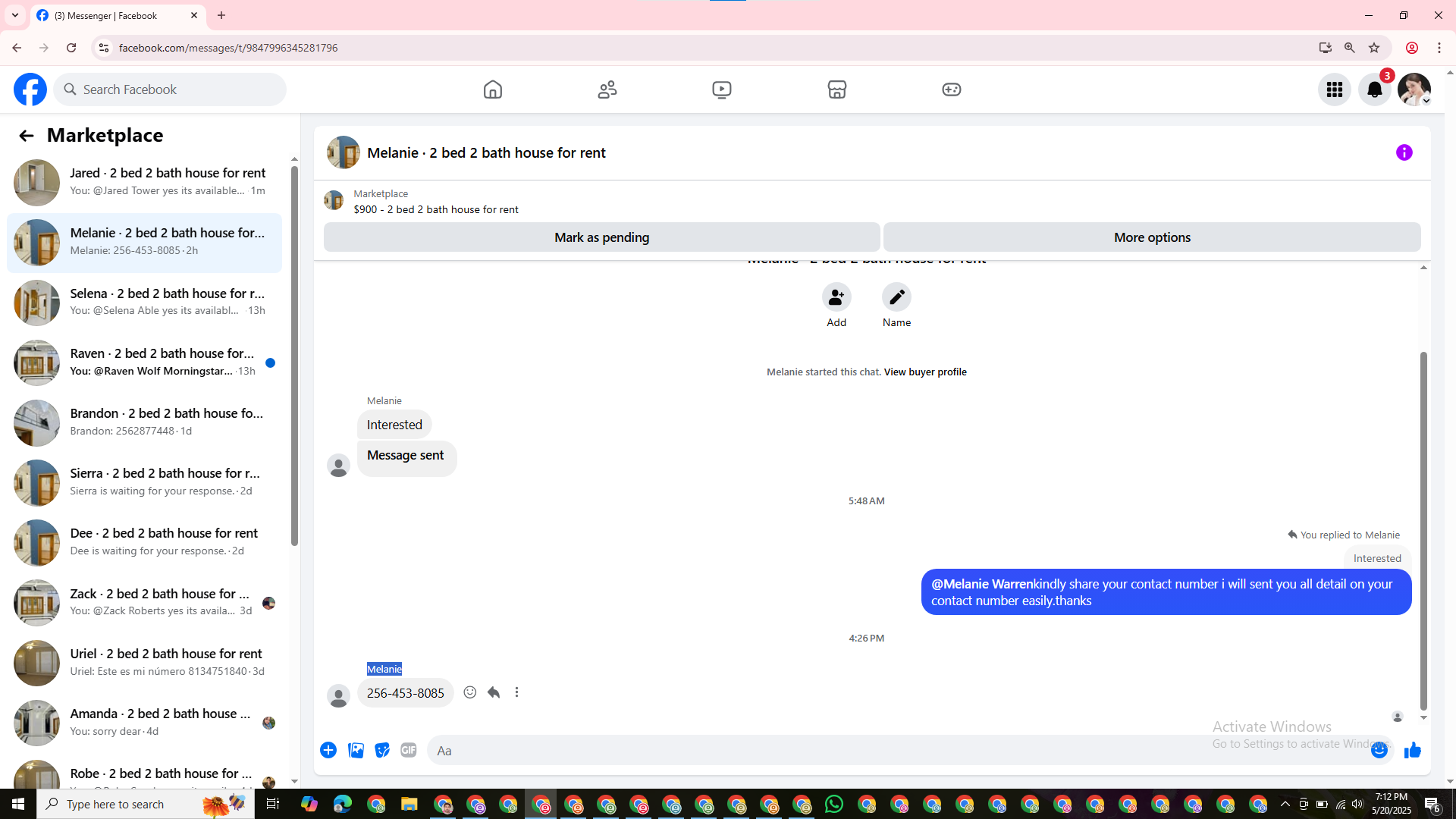Expand account profile picture menu

point(1414,89)
